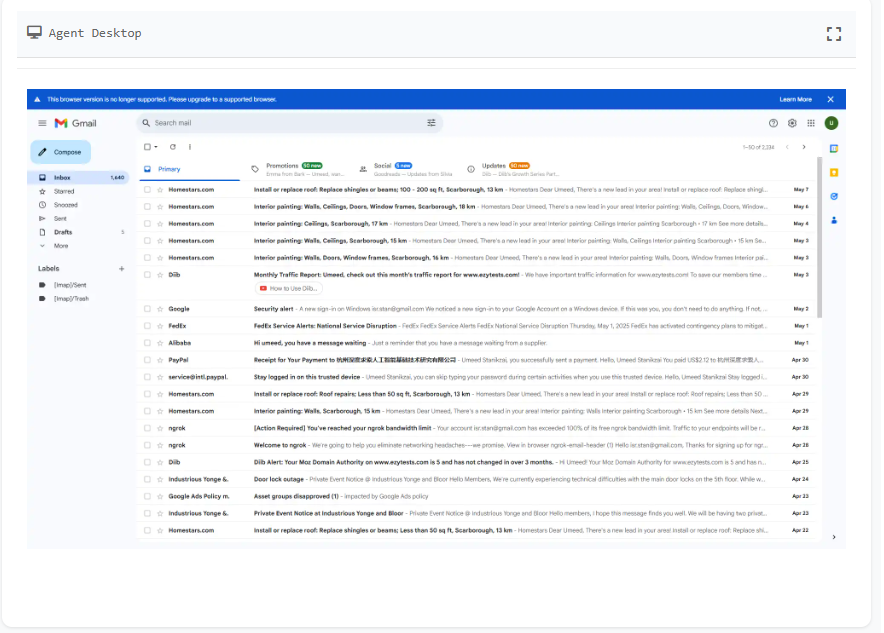Click the 1–50 of 2,334 page counter

(758, 147)
